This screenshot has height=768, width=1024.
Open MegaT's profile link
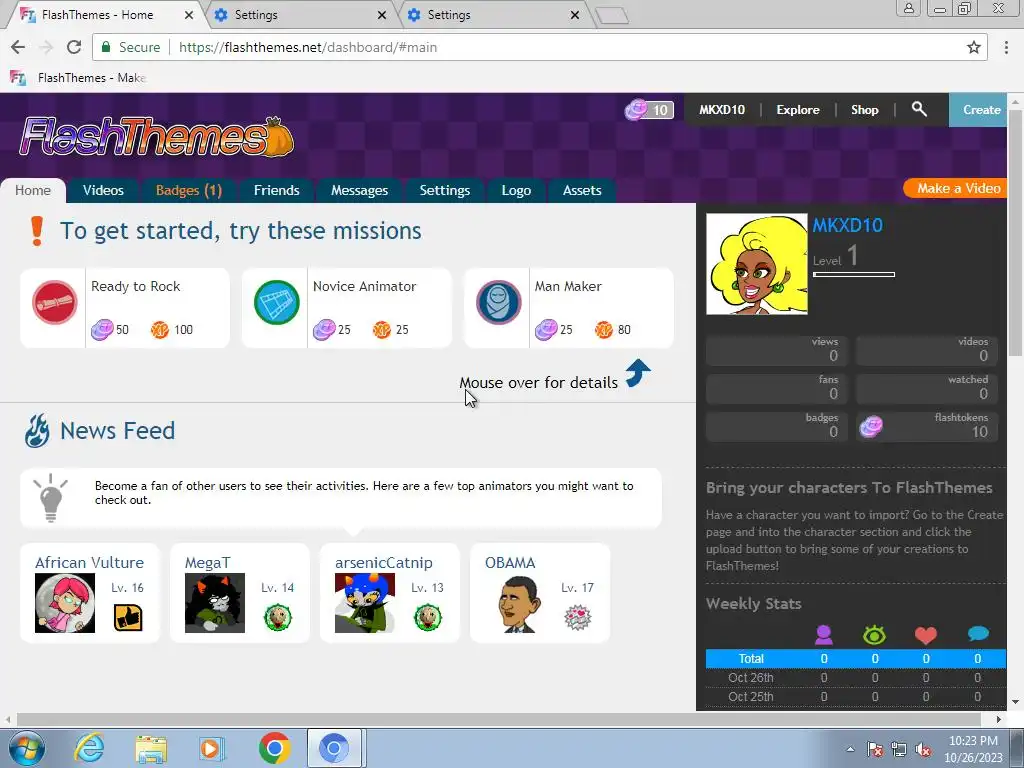point(208,562)
